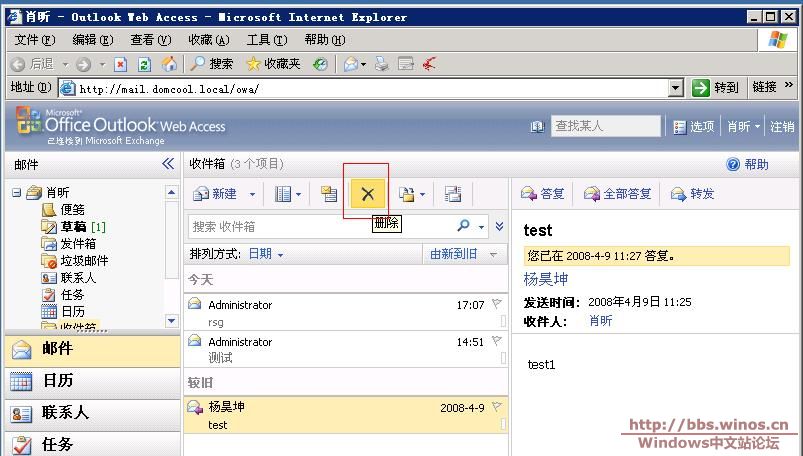
Task: Open the 收藏(A) menu
Action: [x=208, y=39]
